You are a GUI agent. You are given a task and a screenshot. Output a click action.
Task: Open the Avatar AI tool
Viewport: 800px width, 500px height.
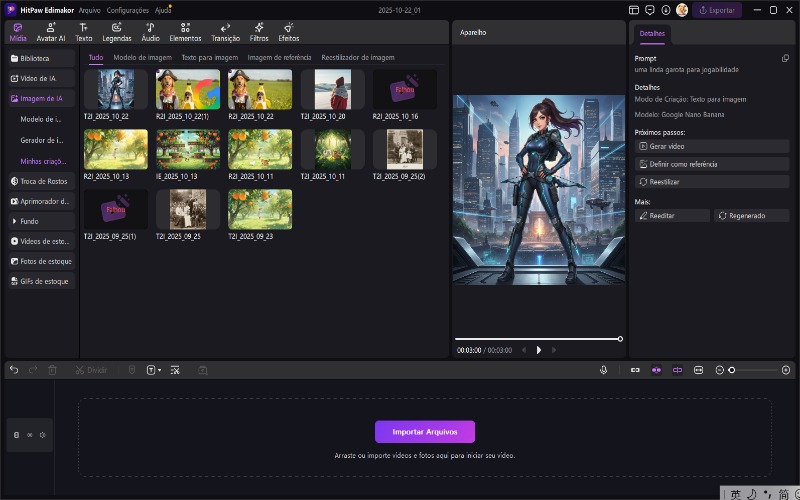[x=51, y=31]
